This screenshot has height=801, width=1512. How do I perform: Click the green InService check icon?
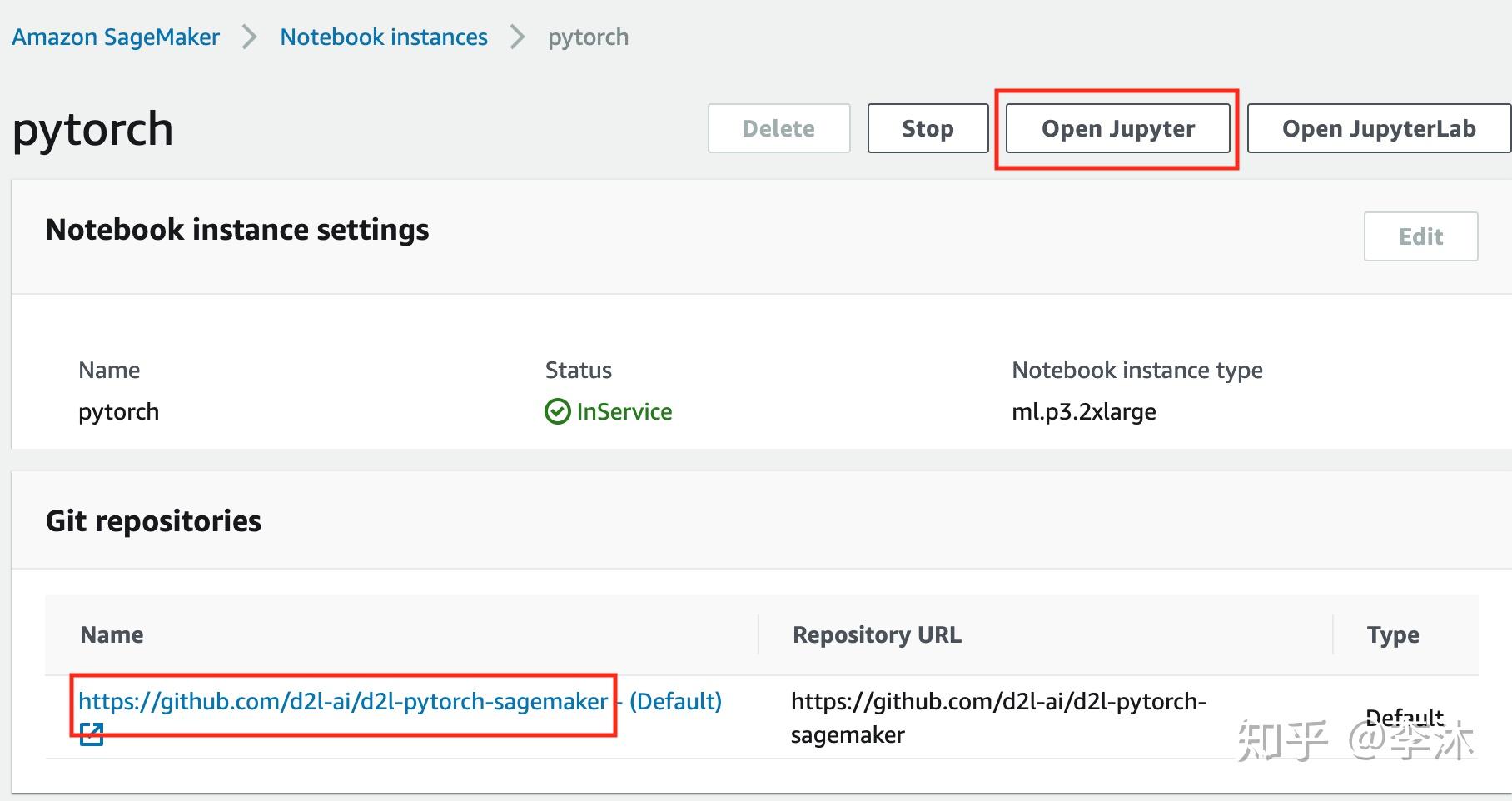click(557, 411)
